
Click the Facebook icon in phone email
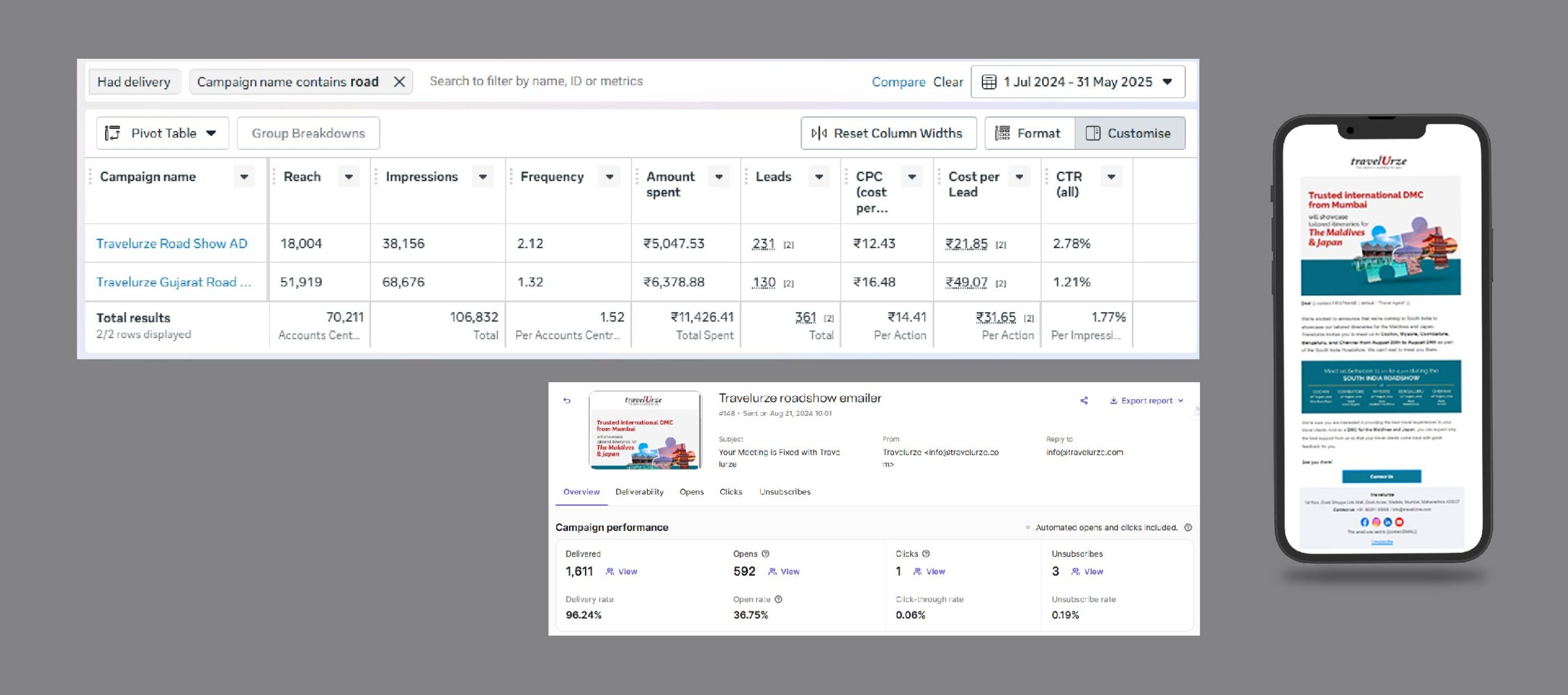coord(1364,522)
